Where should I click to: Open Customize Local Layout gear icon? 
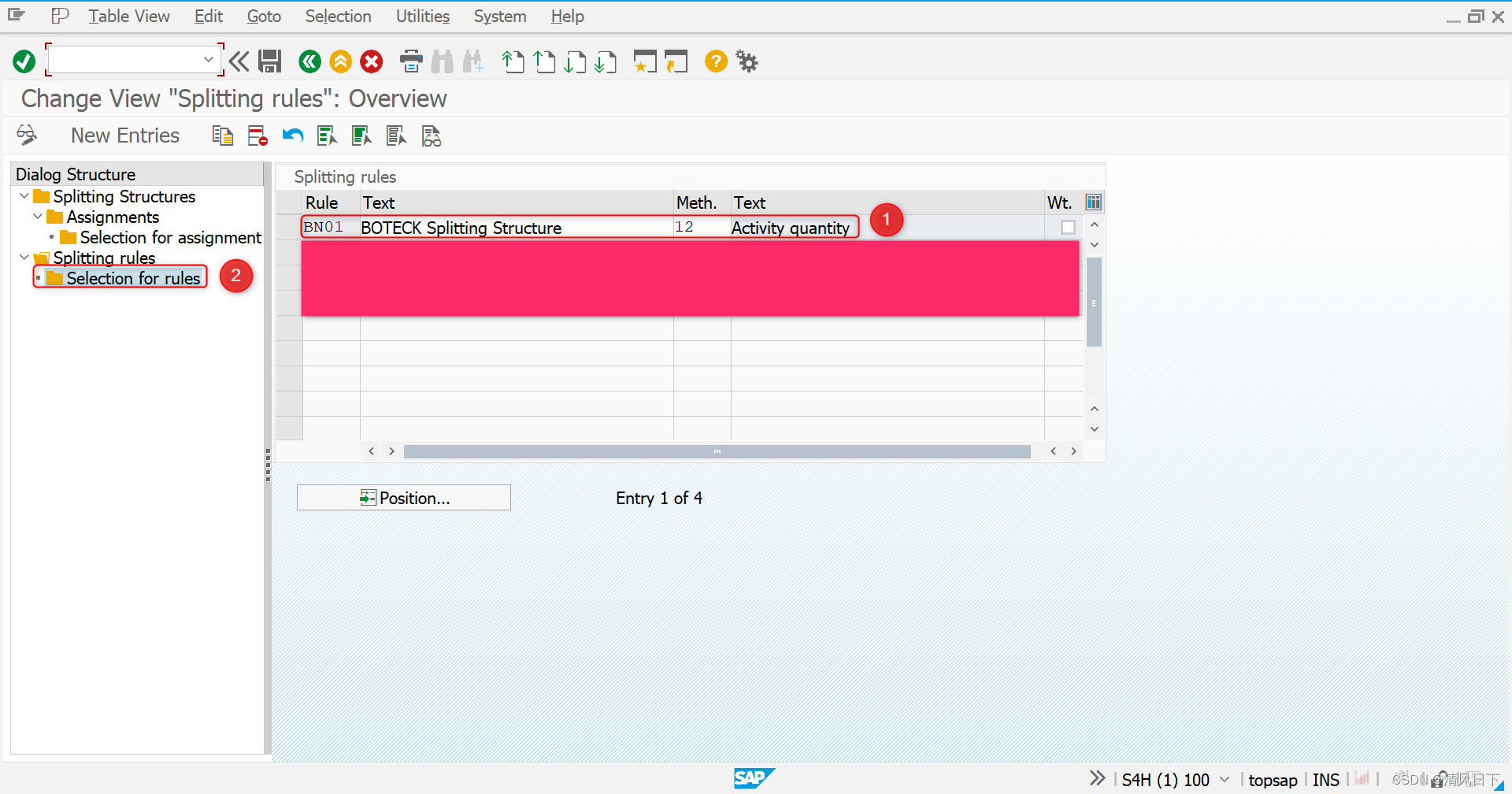(747, 61)
